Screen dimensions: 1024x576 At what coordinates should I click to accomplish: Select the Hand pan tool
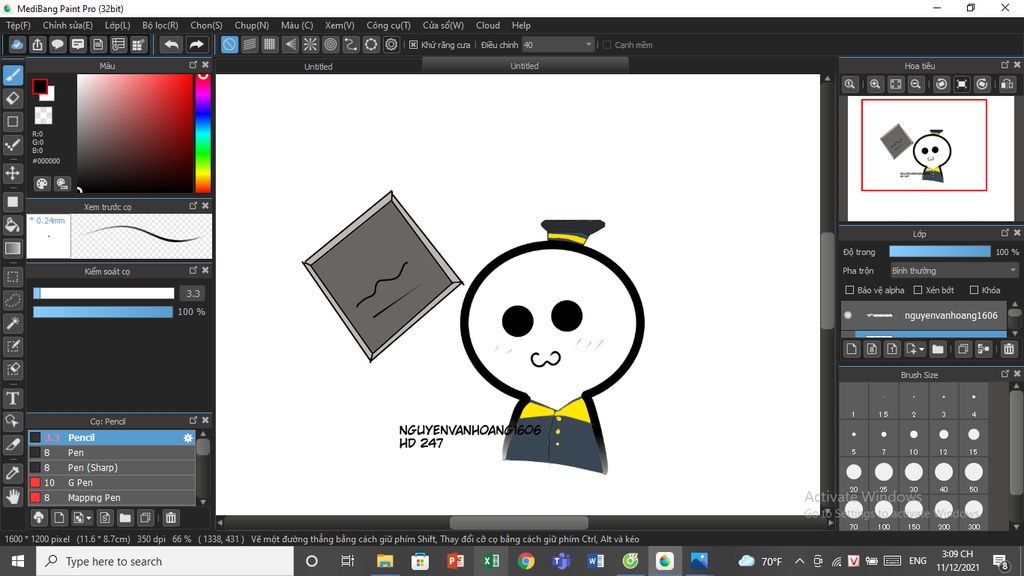(x=12, y=496)
